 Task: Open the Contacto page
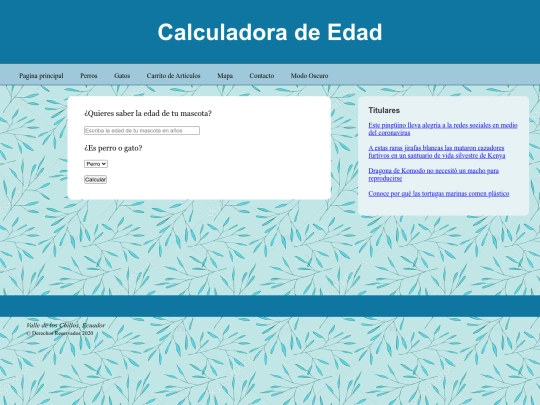click(x=262, y=76)
